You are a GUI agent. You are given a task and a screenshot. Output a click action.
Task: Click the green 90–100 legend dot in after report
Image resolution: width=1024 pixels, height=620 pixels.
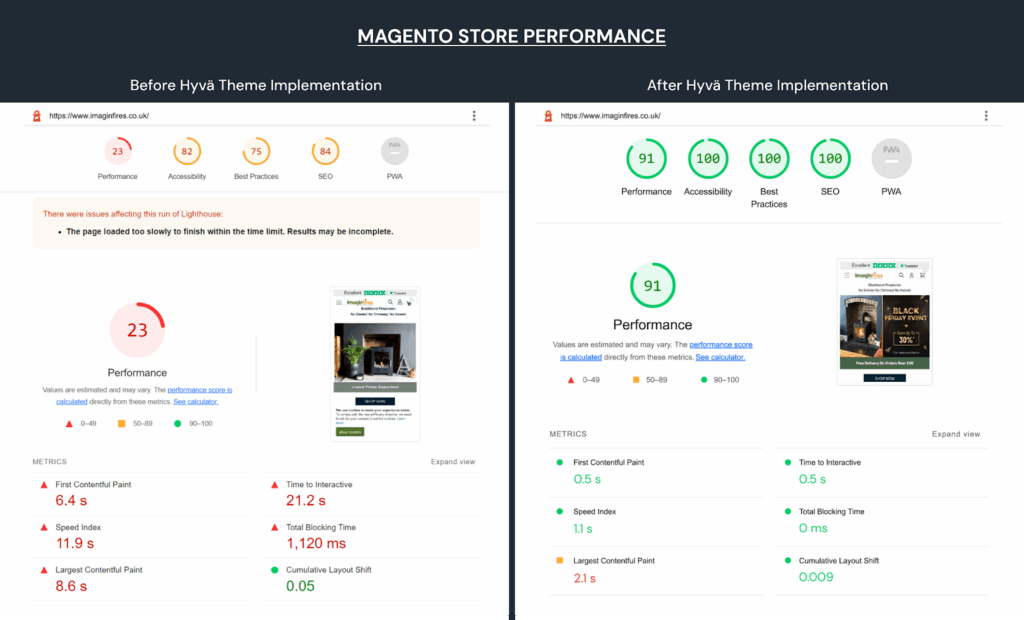(x=704, y=380)
